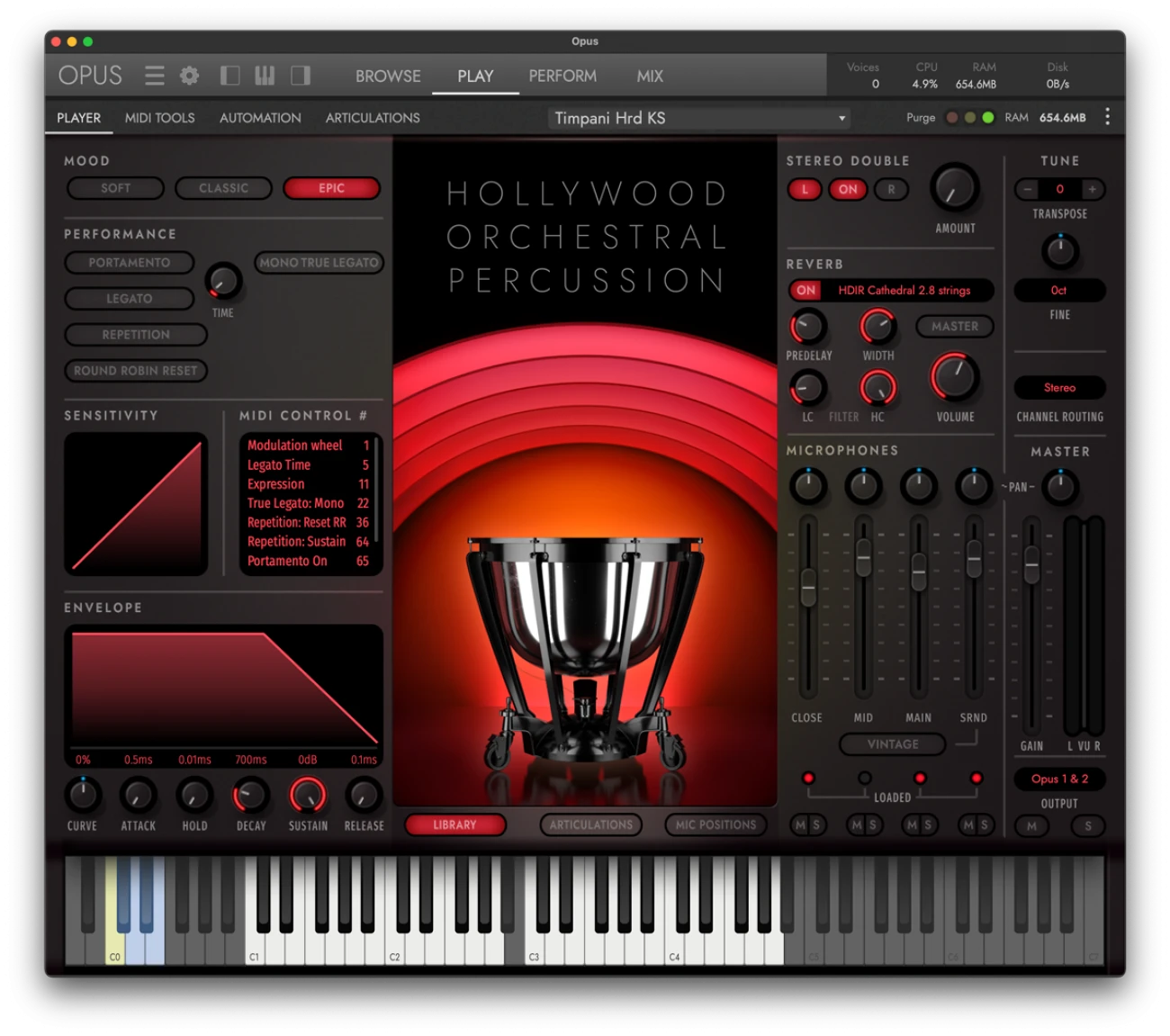Click the Mic Positions button
This screenshot has width=1170, height=1036.
click(x=715, y=824)
